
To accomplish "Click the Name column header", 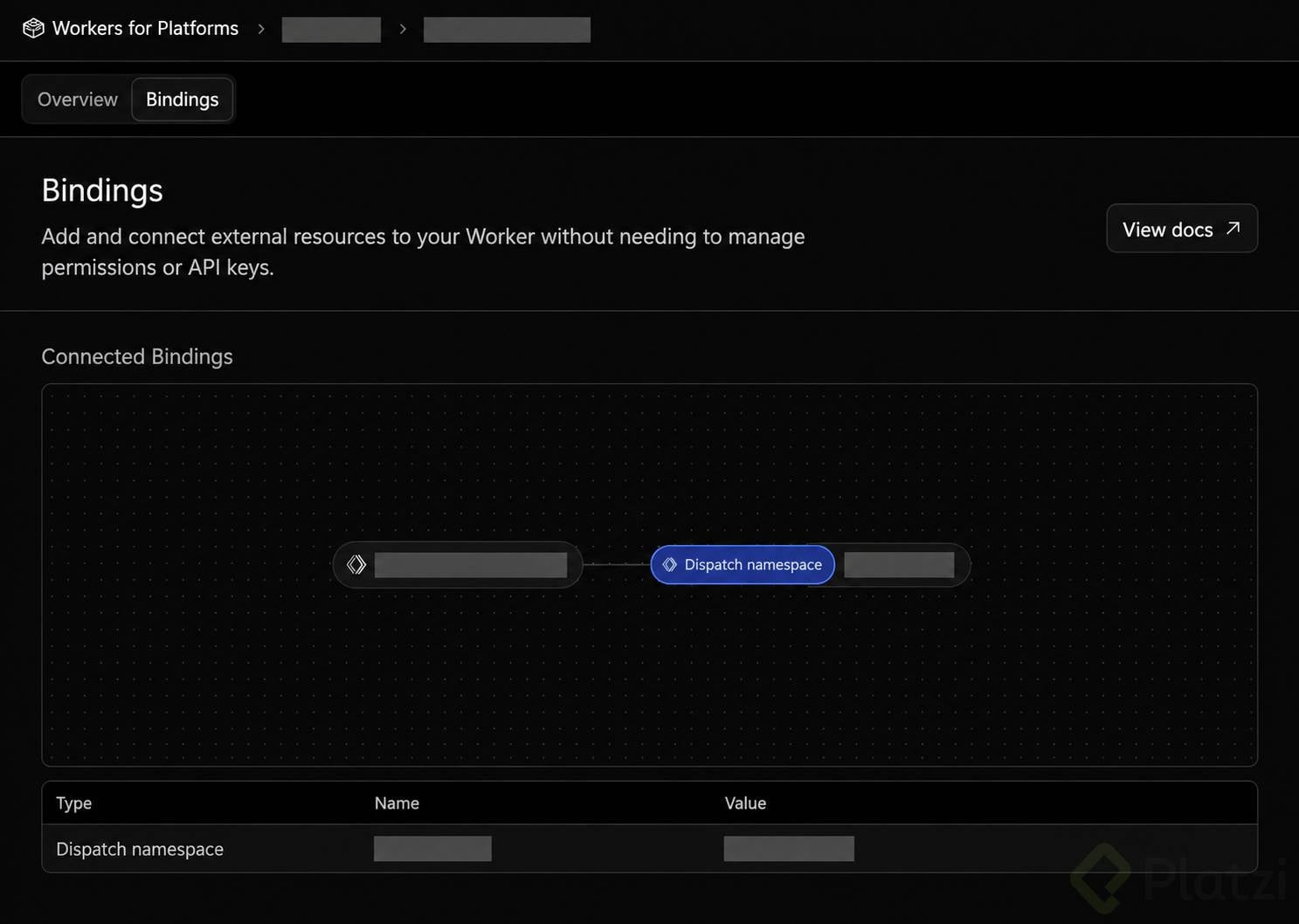I will click(x=397, y=803).
